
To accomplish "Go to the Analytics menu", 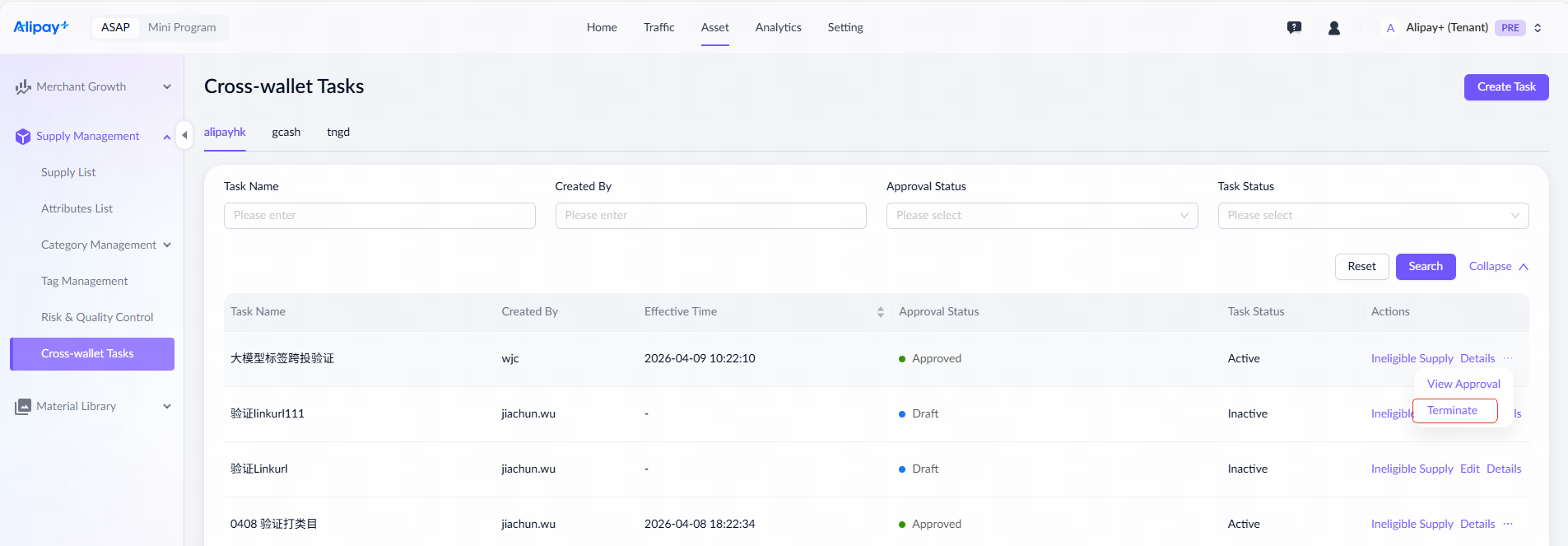I will tap(778, 28).
